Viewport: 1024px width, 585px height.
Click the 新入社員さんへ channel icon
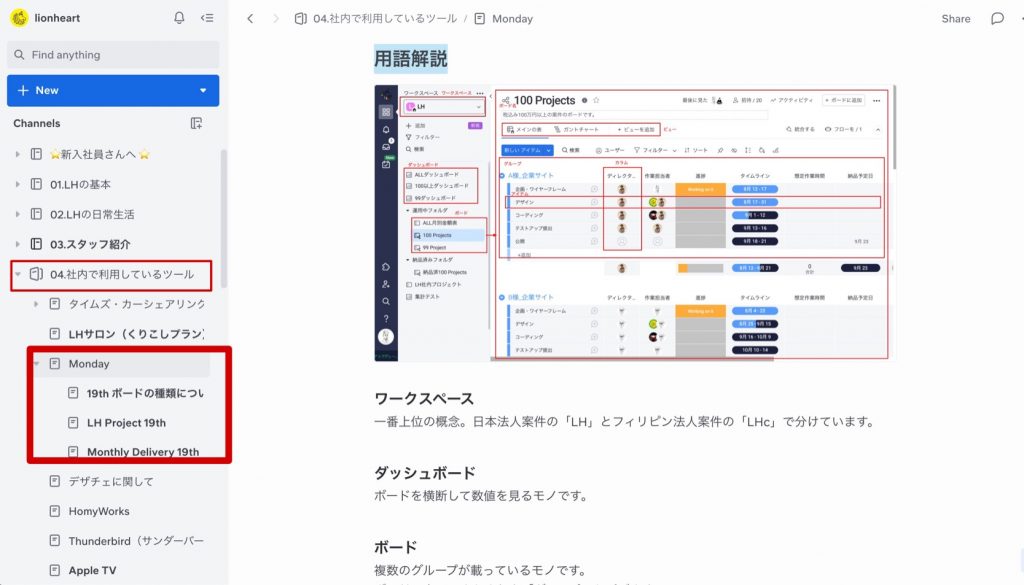click(x=37, y=154)
